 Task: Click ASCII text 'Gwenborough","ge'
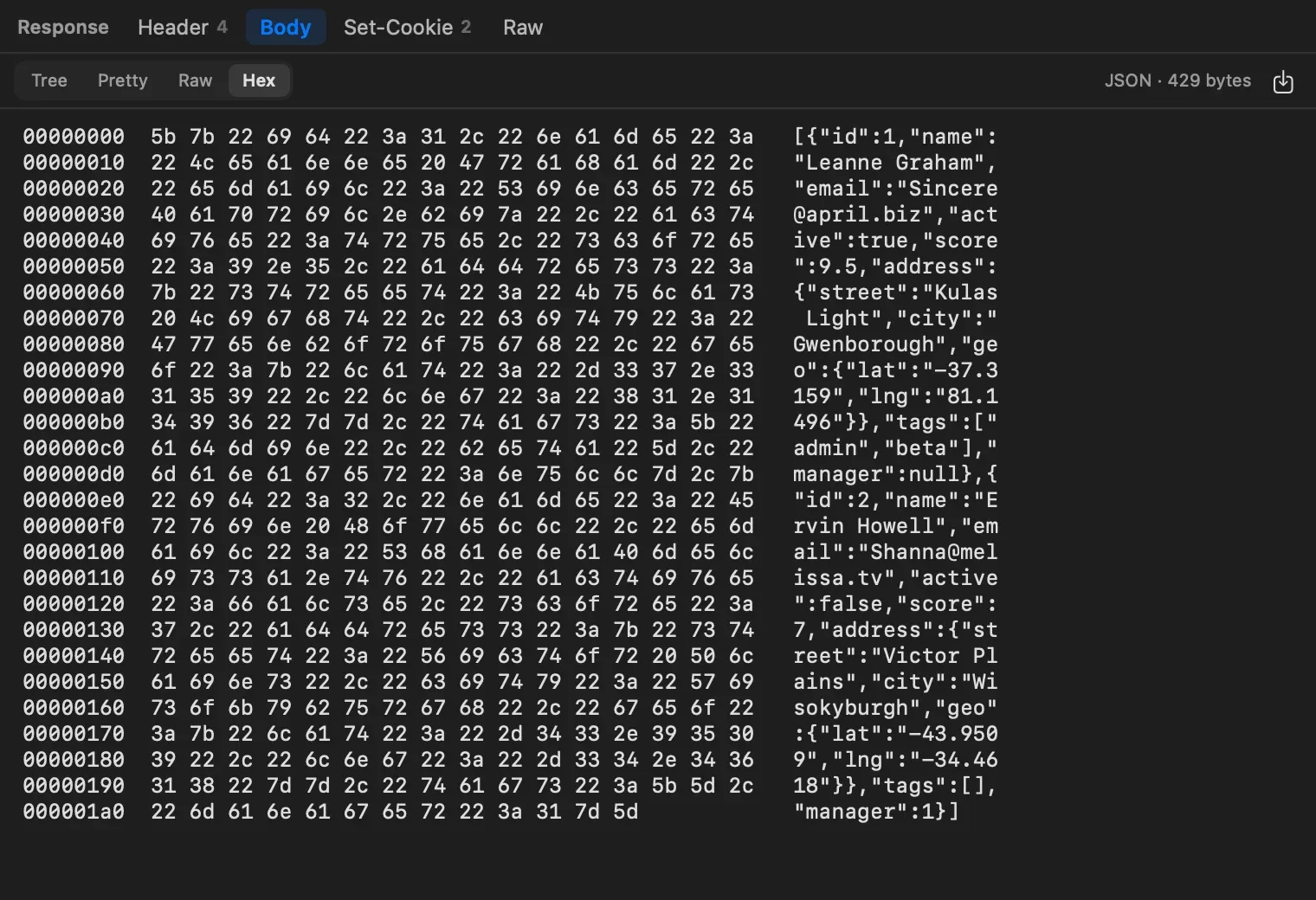pyautogui.click(x=895, y=344)
